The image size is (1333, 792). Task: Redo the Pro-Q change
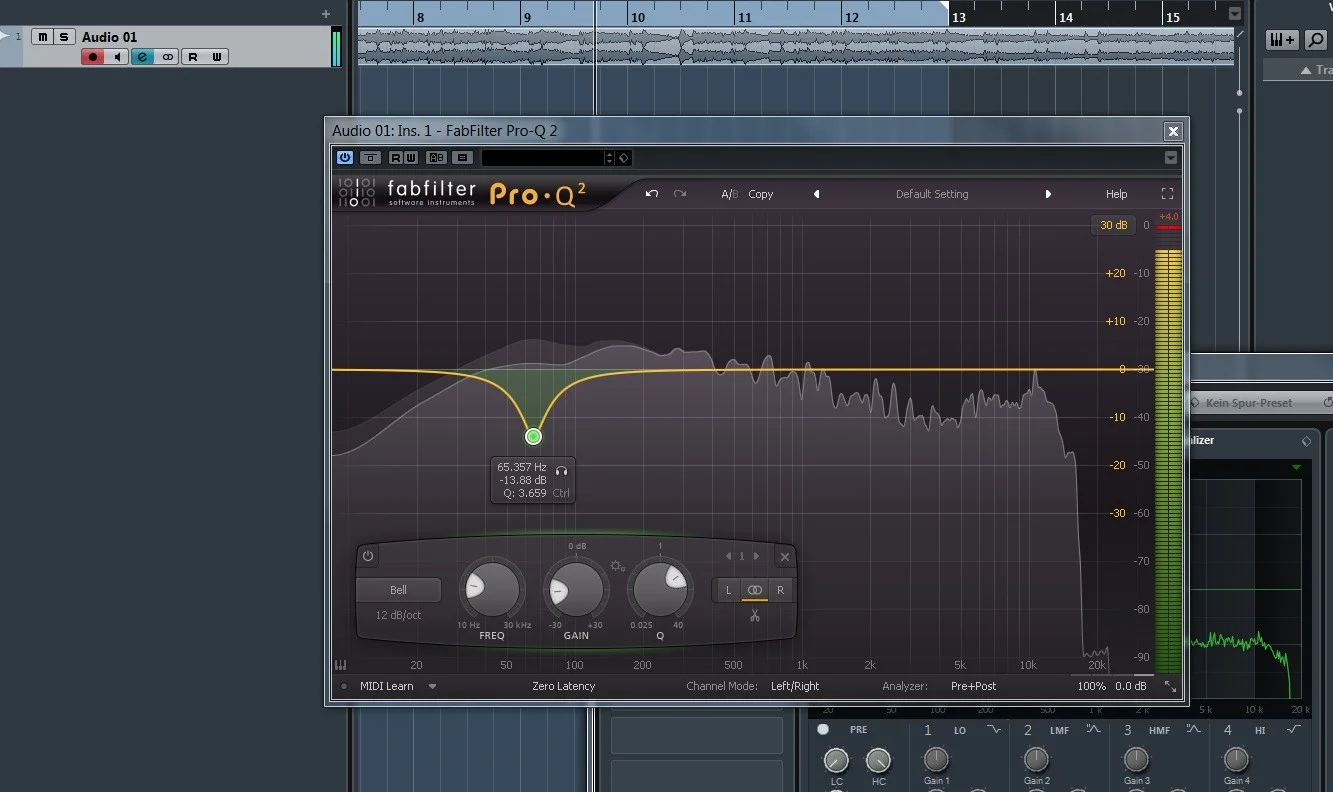coord(680,194)
